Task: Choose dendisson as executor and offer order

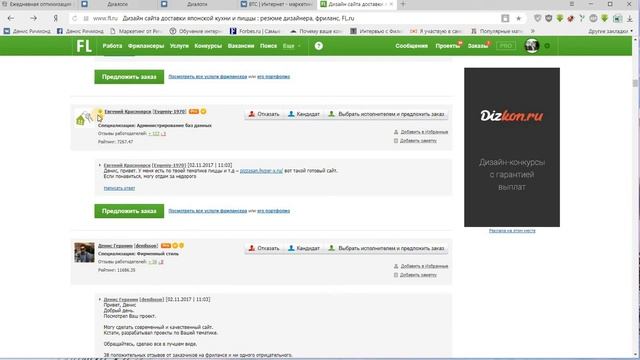Action: pos(387,248)
